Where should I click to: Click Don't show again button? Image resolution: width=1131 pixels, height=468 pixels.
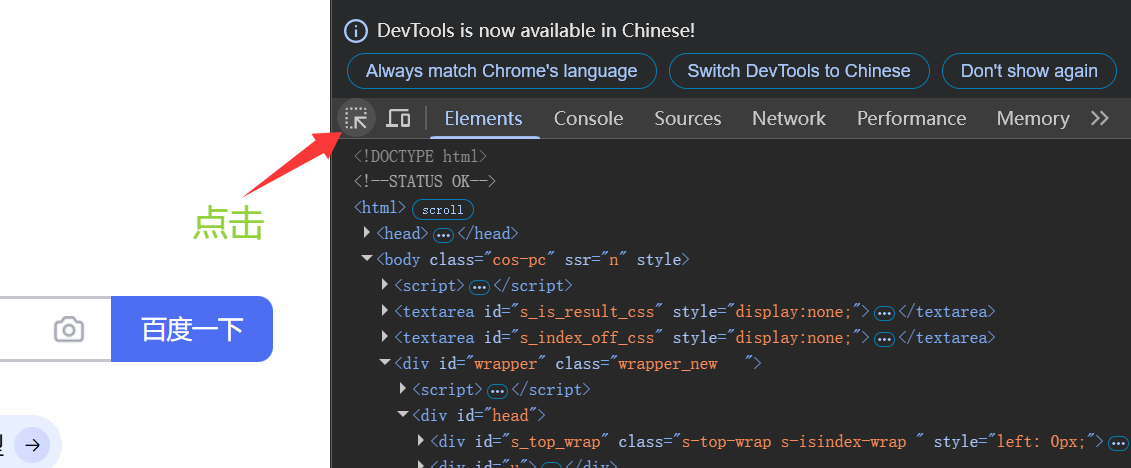[x=1029, y=71]
